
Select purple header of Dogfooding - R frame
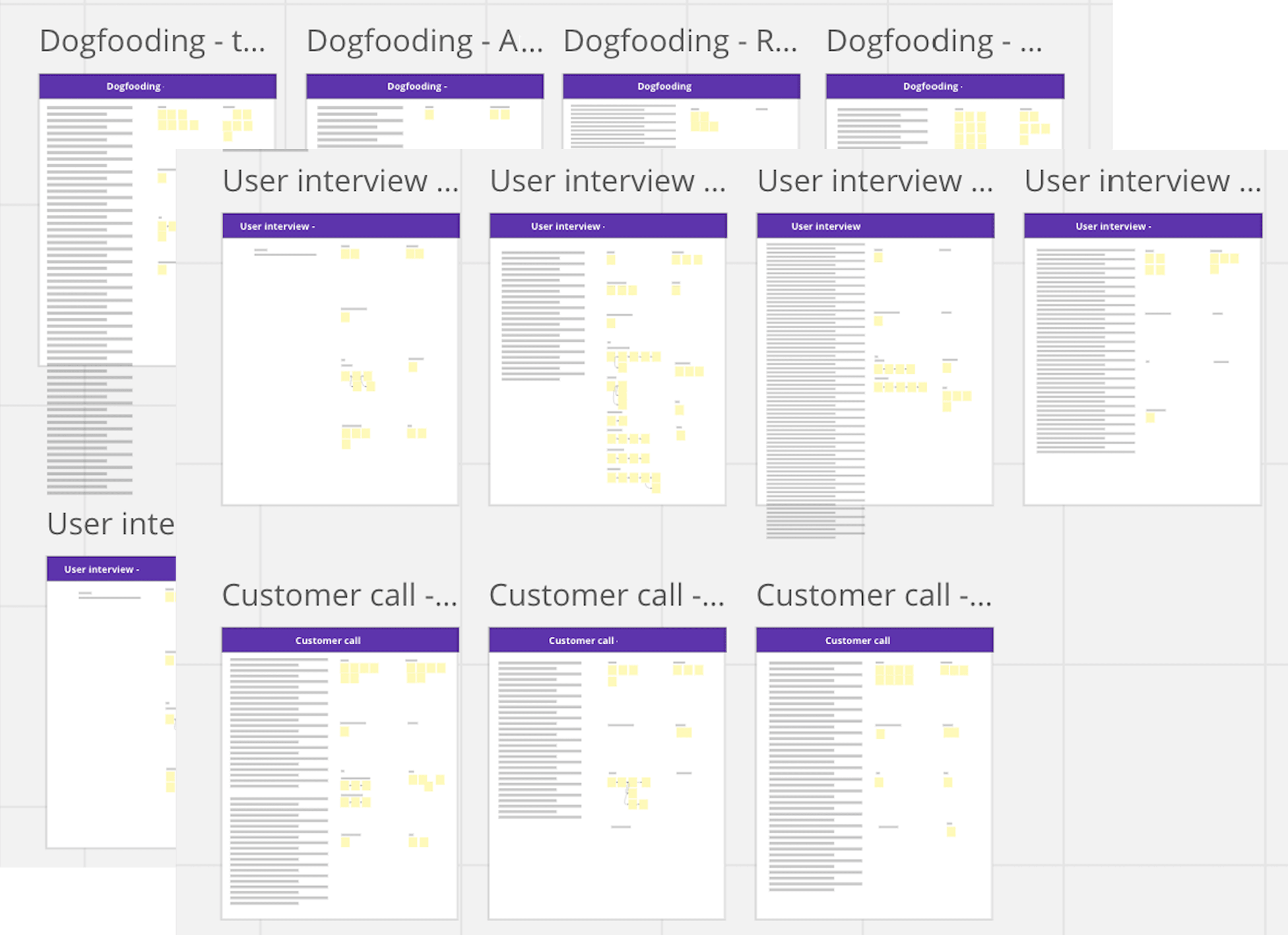click(681, 86)
